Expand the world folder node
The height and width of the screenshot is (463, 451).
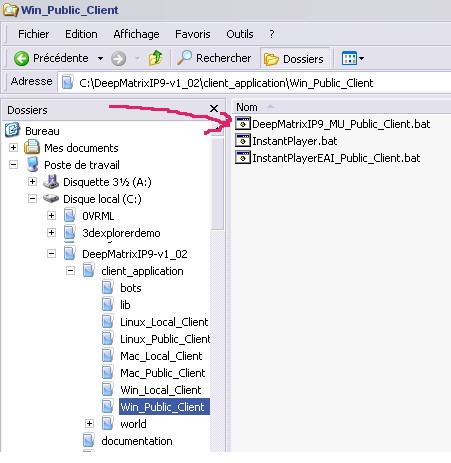pos(89,424)
